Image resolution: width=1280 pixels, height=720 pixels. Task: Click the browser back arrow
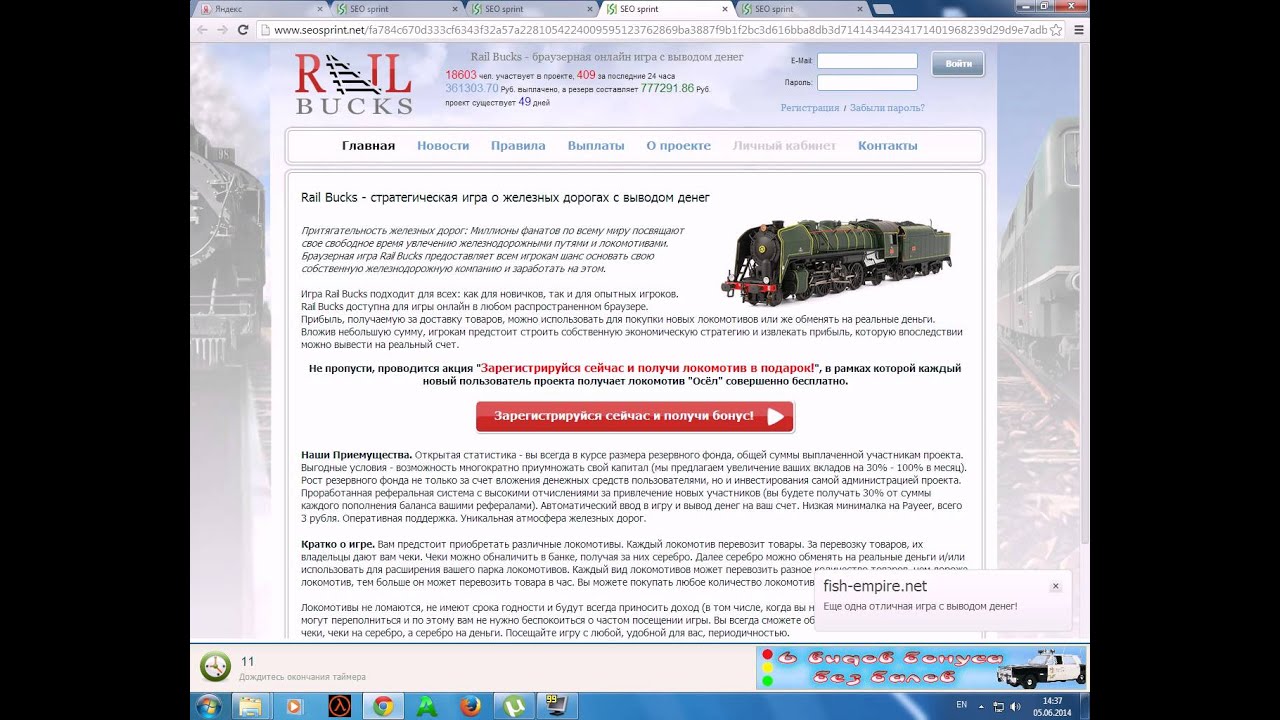point(203,30)
